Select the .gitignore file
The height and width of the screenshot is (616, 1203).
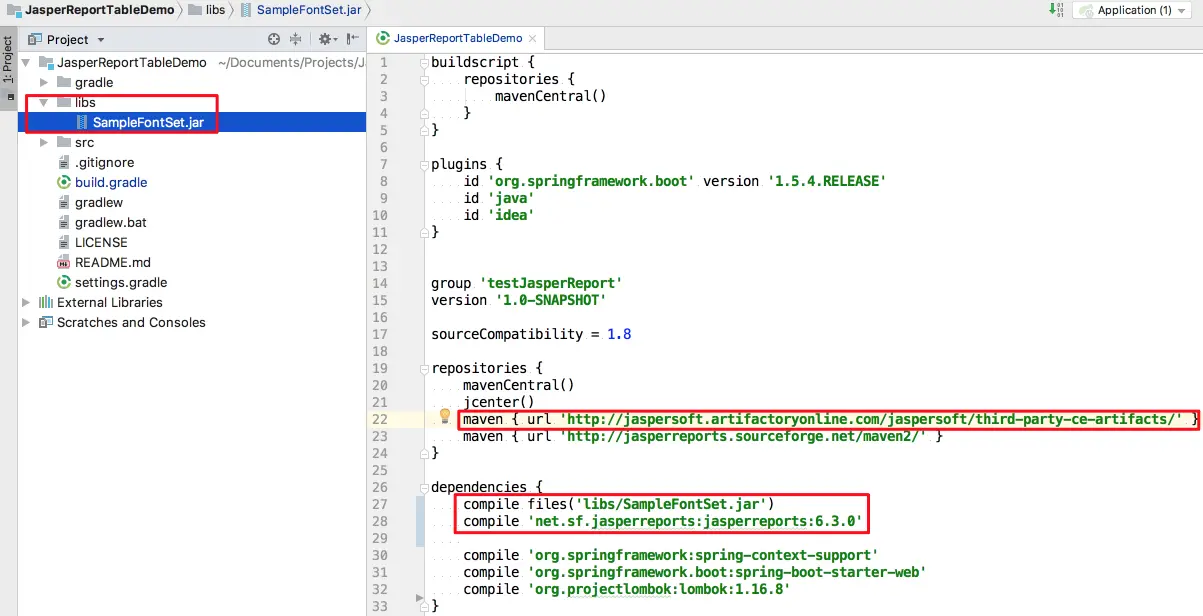point(104,162)
